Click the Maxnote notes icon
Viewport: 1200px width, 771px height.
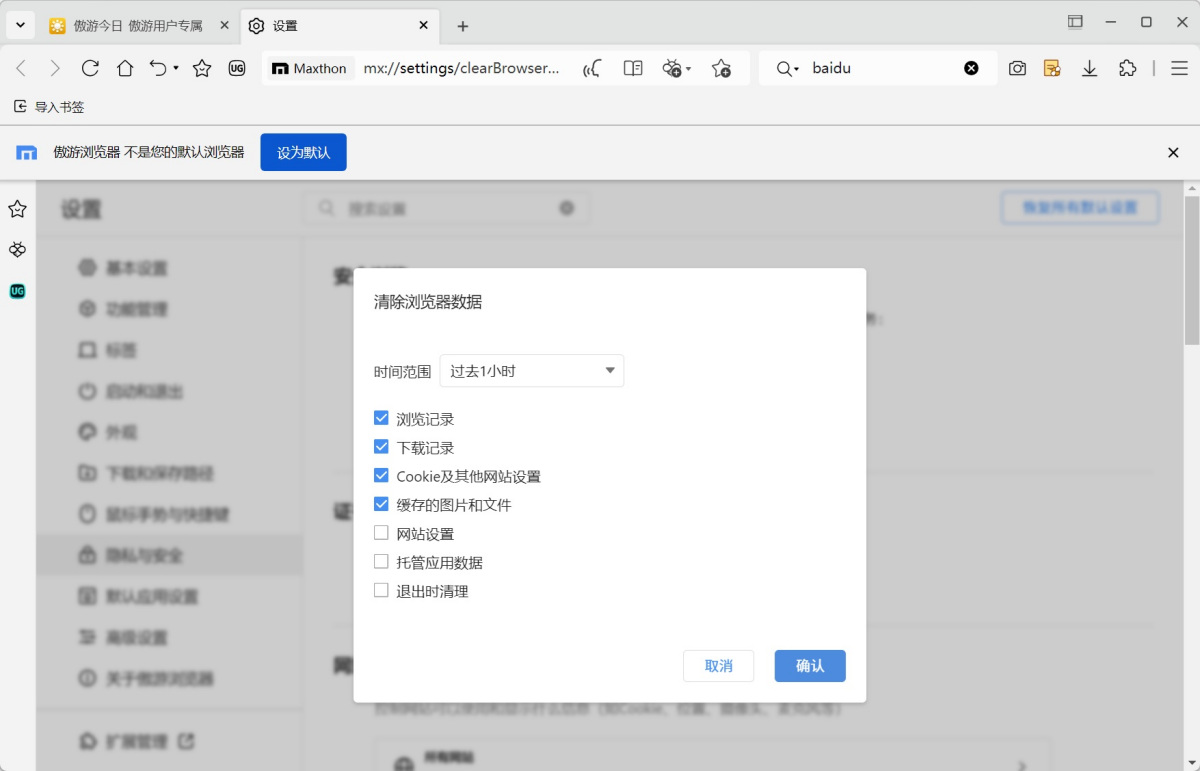pyautogui.click(x=1052, y=68)
